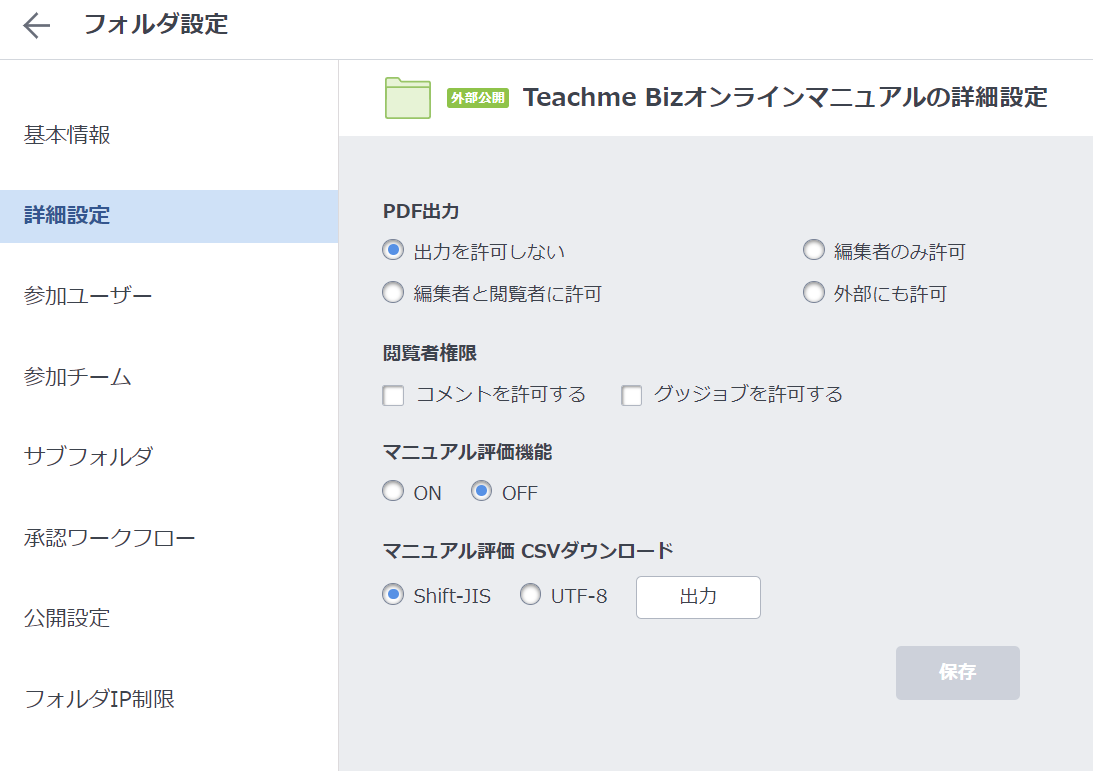Enable コメントを許可する checkbox
Screen dimensions: 1093x771
point(394,396)
